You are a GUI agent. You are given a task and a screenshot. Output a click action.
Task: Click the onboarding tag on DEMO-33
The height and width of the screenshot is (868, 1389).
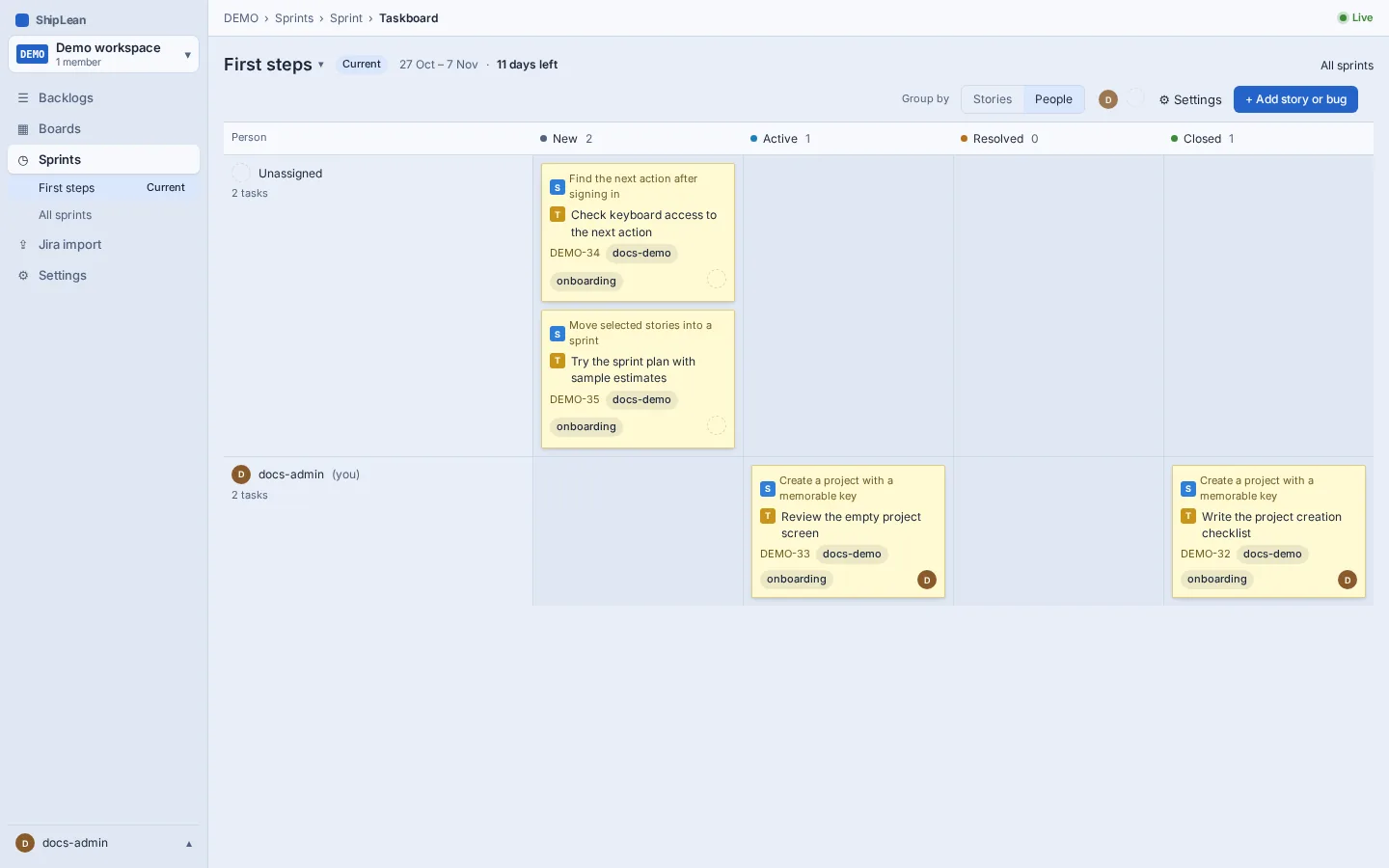[797, 580]
